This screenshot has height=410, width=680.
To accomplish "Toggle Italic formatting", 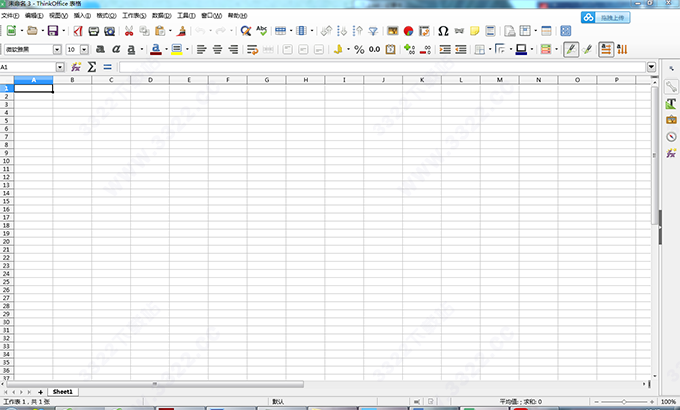I will pos(116,49).
